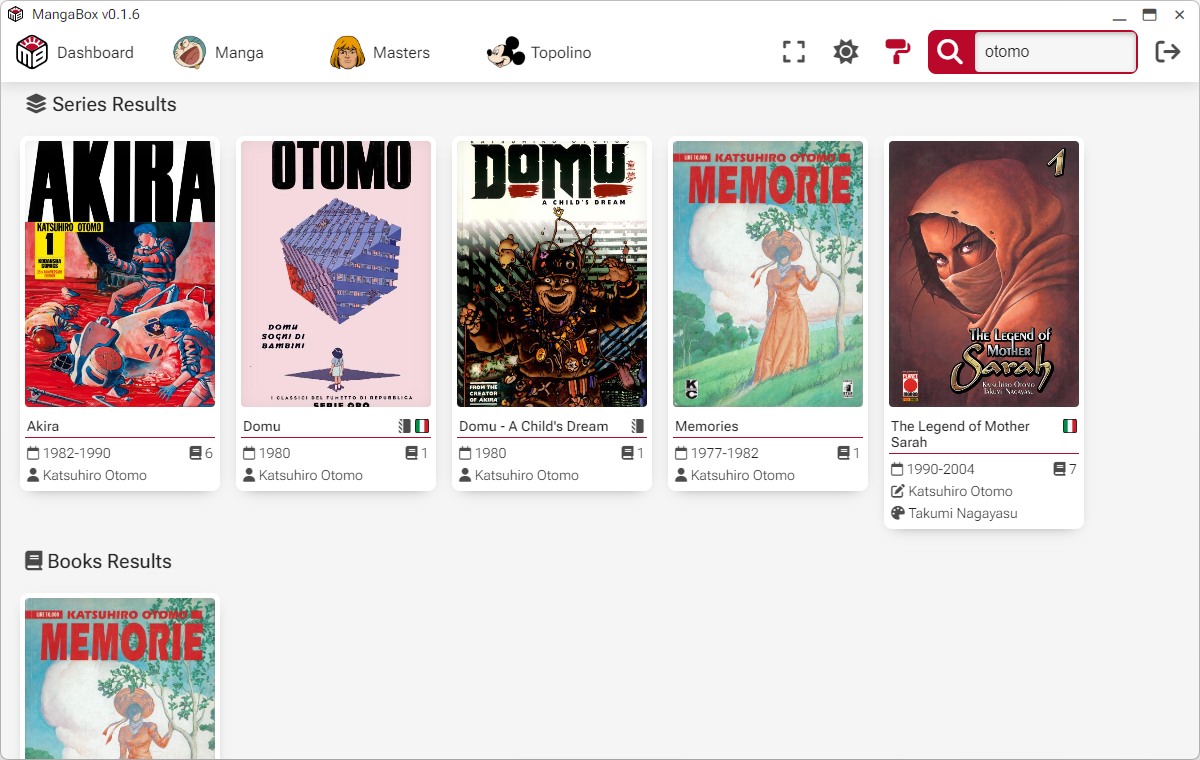Click the book icon beside Books Results
Screen dimensions: 1200x760
34,561
